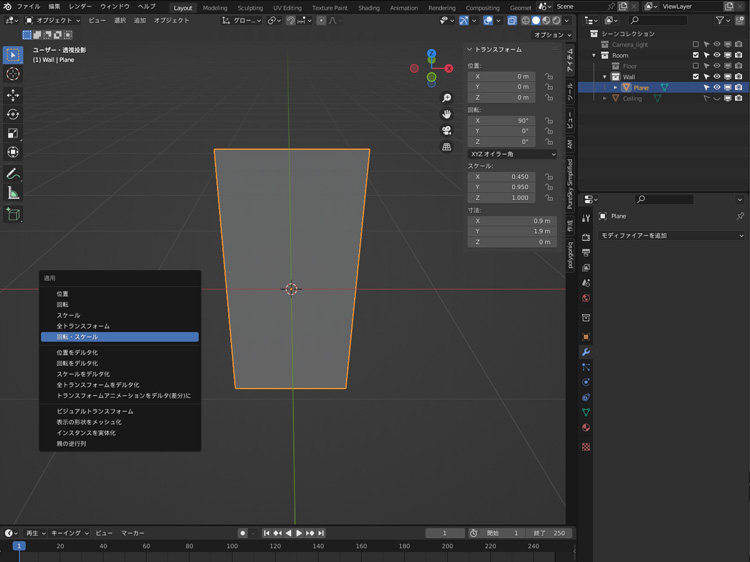Switch perspective/orthographic with the grid icon
Image resolution: width=750 pixels, height=562 pixels.
pos(447,147)
